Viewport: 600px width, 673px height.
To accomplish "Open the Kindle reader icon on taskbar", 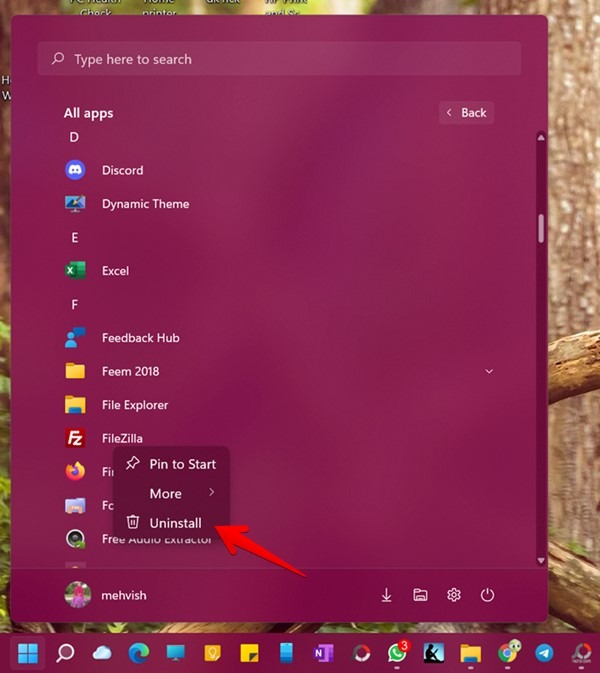I will tap(434, 653).
